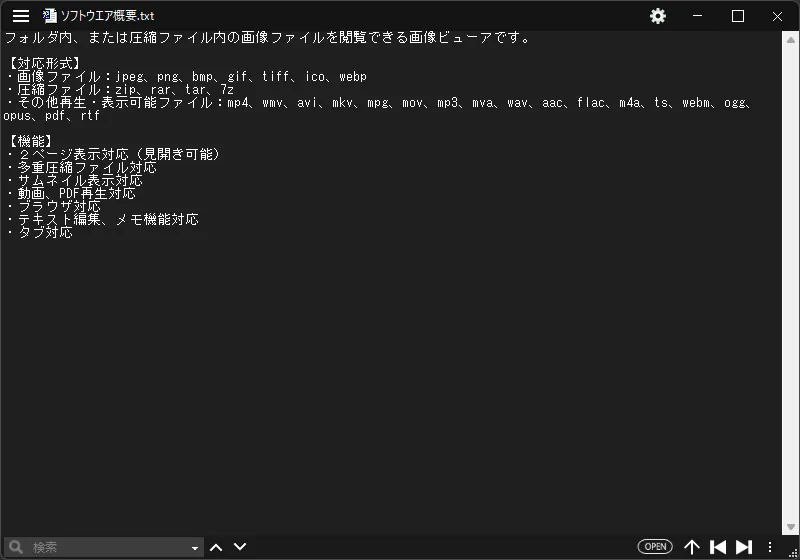
Task: Click the 圧縮ファイル formats line
Action: coord(120,90)
